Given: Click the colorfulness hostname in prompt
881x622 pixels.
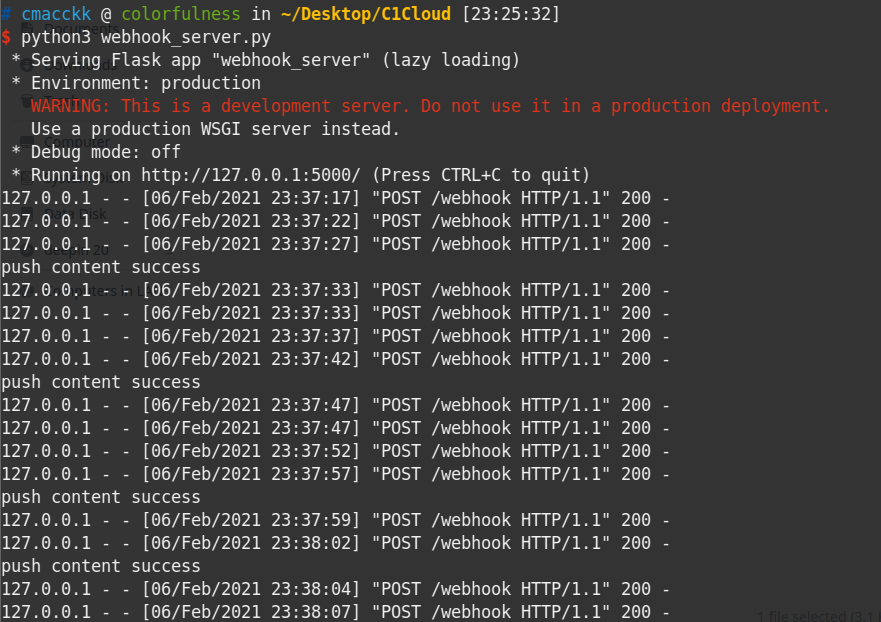Looking at the screenshot, I should pyautogui.click(x=181, y=14).
